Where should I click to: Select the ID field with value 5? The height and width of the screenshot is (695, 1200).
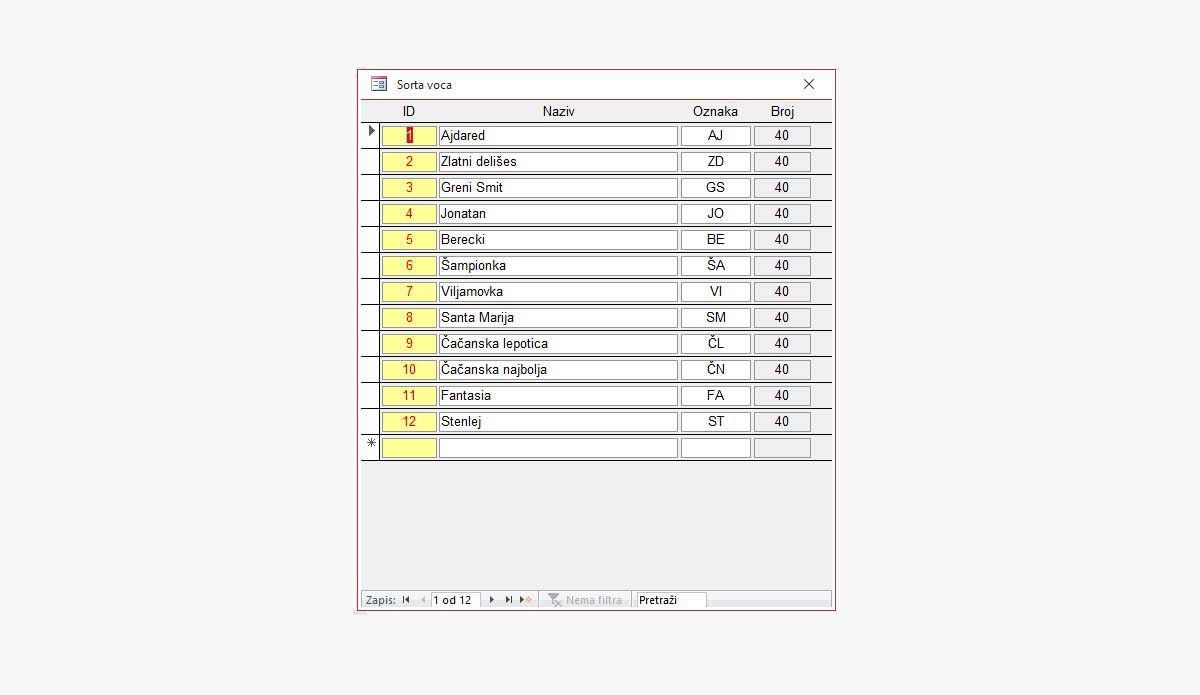click(x=409, y=239)
